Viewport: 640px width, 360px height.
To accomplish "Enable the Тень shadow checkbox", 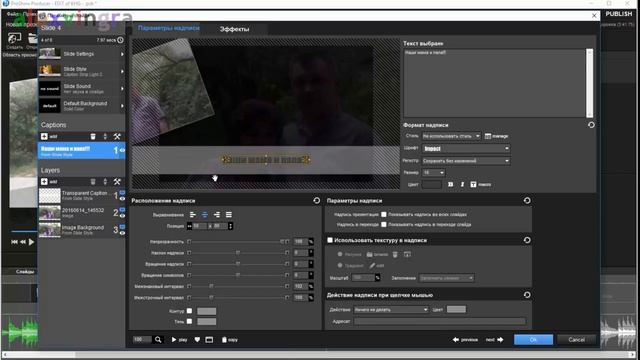I will [189, 321].
